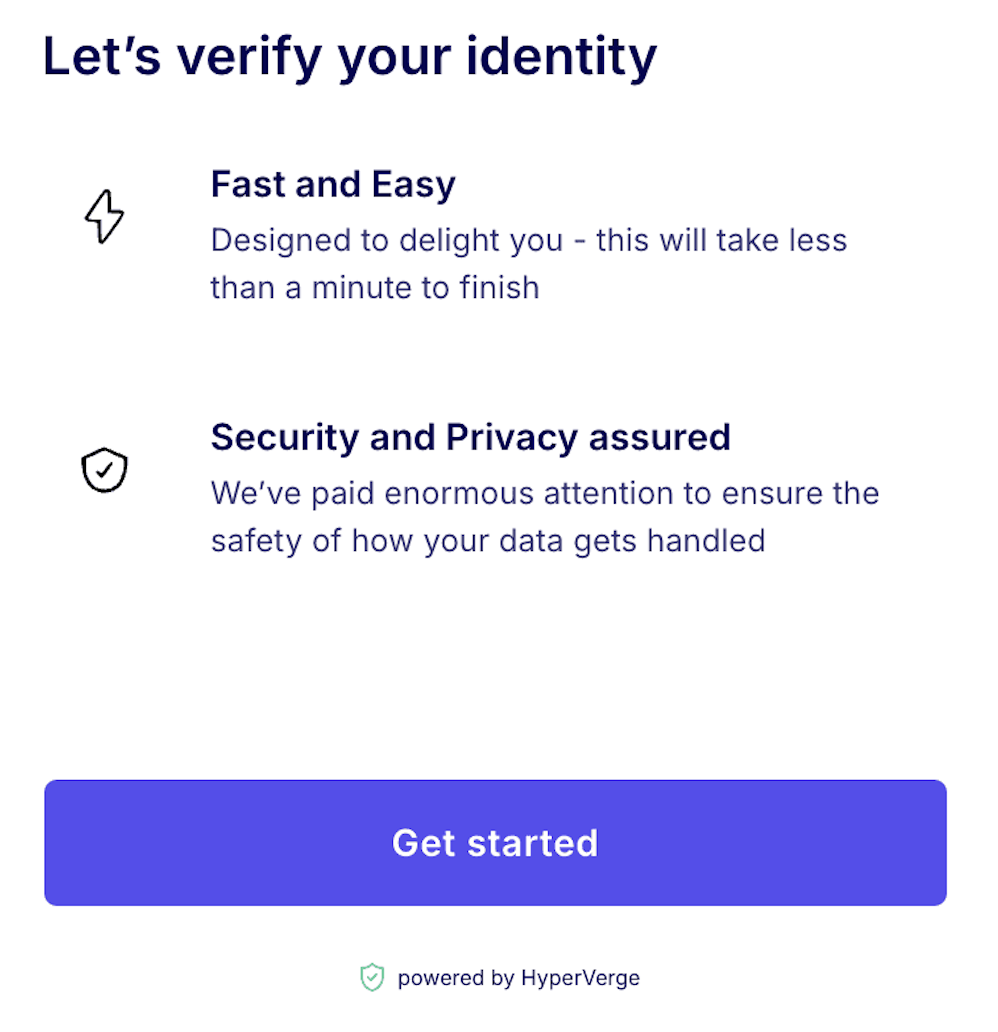Click the "than a minute to finish" line

pos(375,288)
